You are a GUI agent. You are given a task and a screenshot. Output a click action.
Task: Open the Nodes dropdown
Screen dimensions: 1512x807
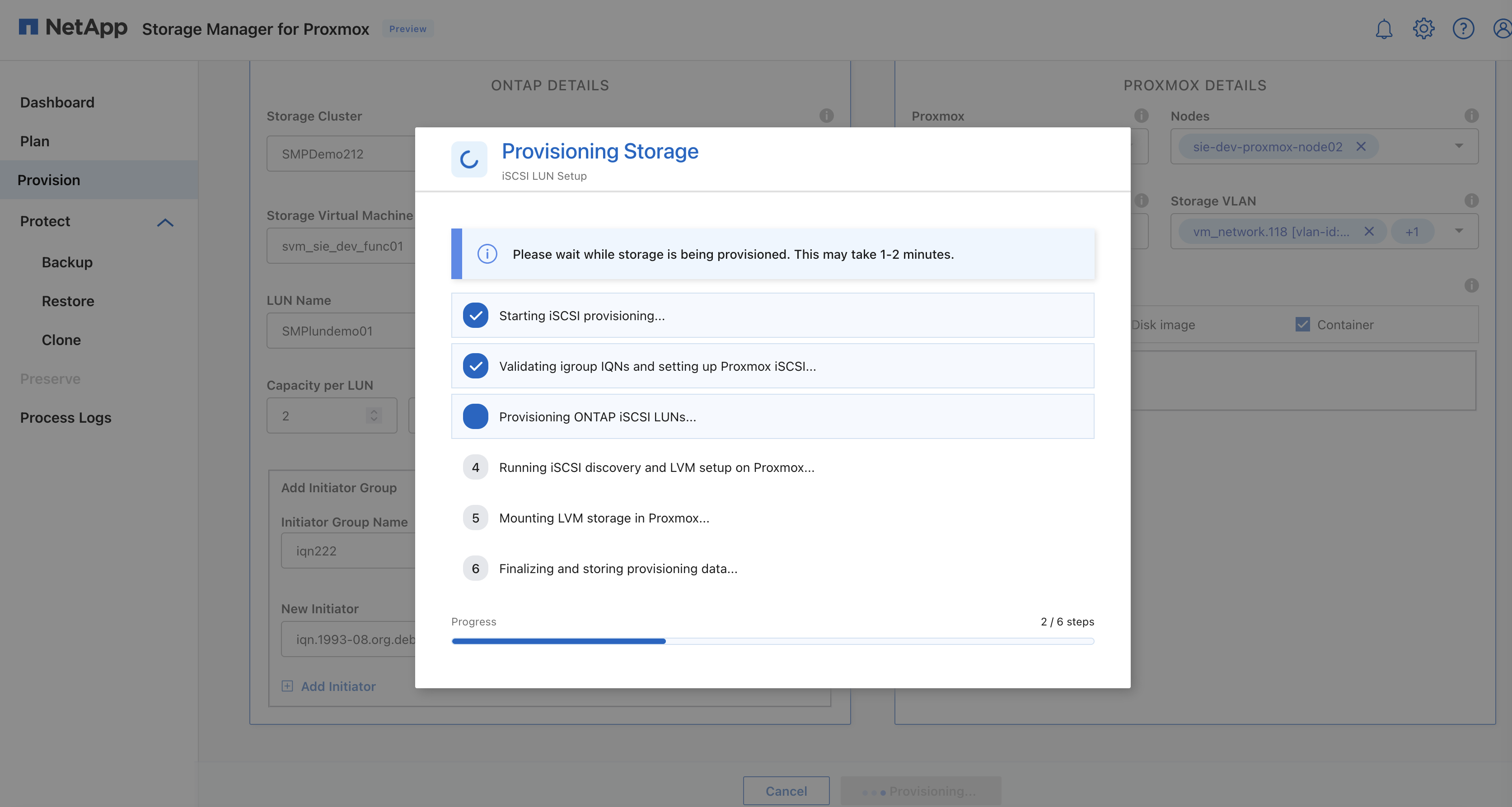coord(1460,146)
